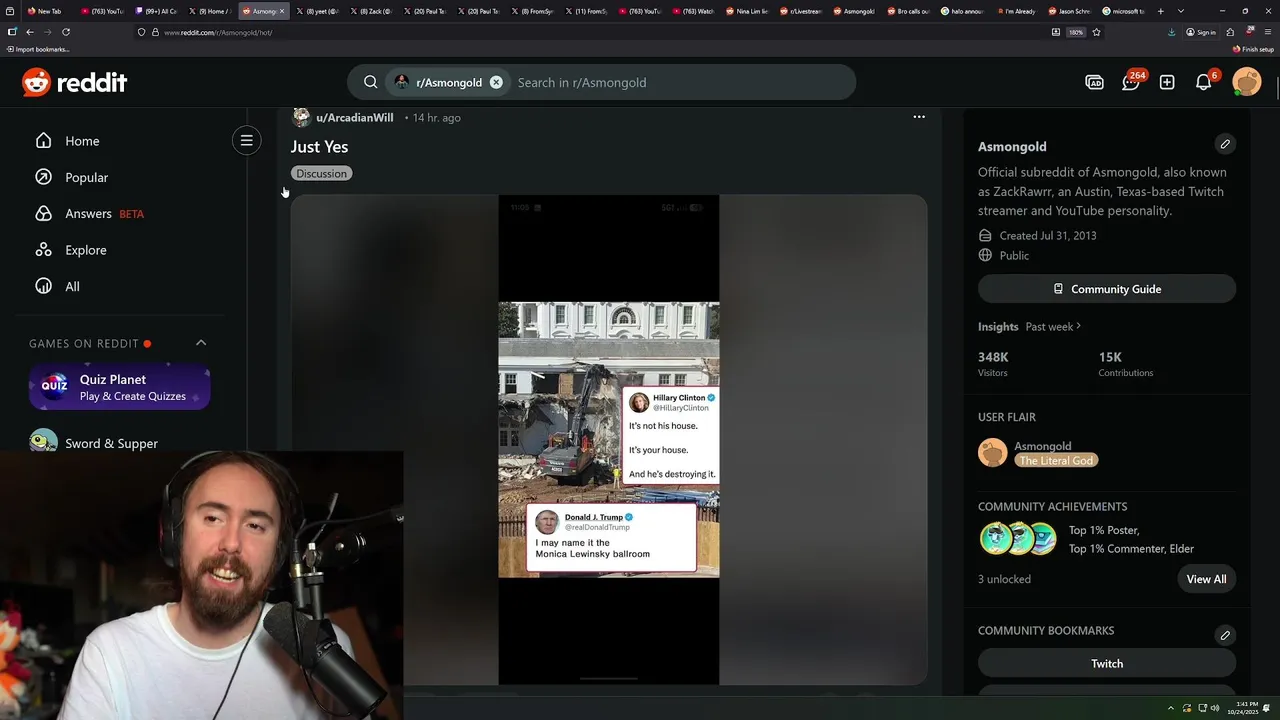Switch to the Jason Schre tab
This screenshot has height=720, width=1280.
click(1072, 11)
